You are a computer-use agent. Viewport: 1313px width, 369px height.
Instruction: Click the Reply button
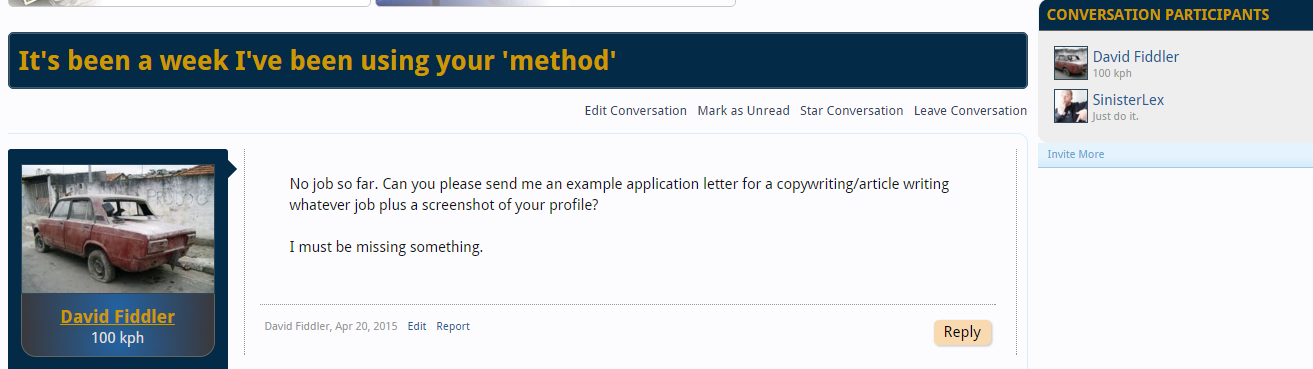click(x=962, y=333)
